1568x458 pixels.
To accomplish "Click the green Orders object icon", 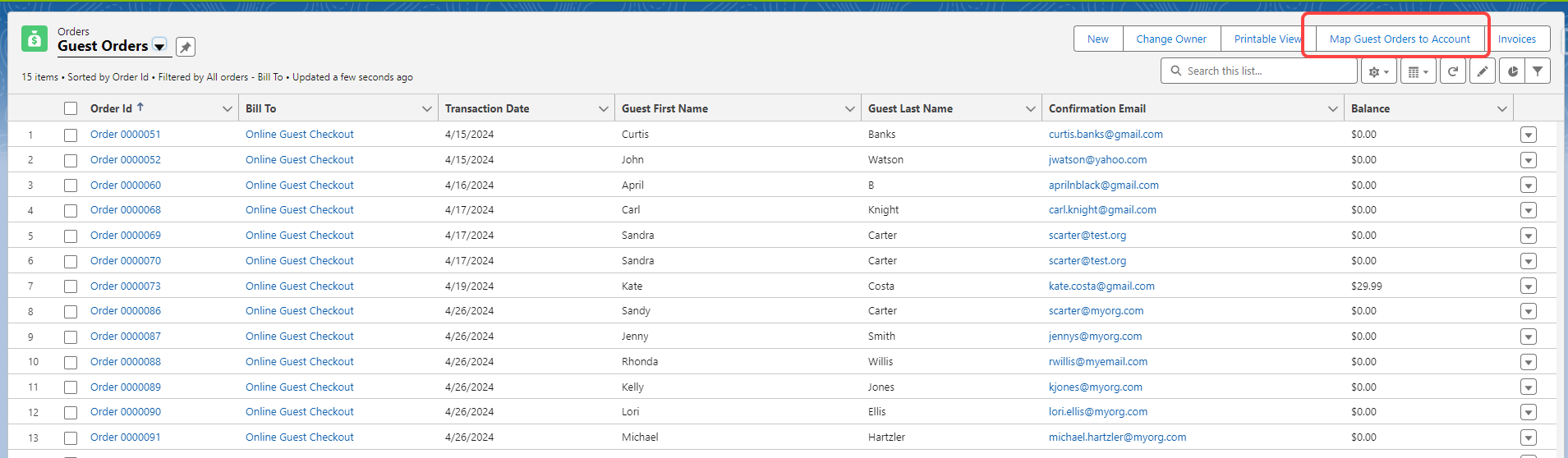I will pos(34,39).
